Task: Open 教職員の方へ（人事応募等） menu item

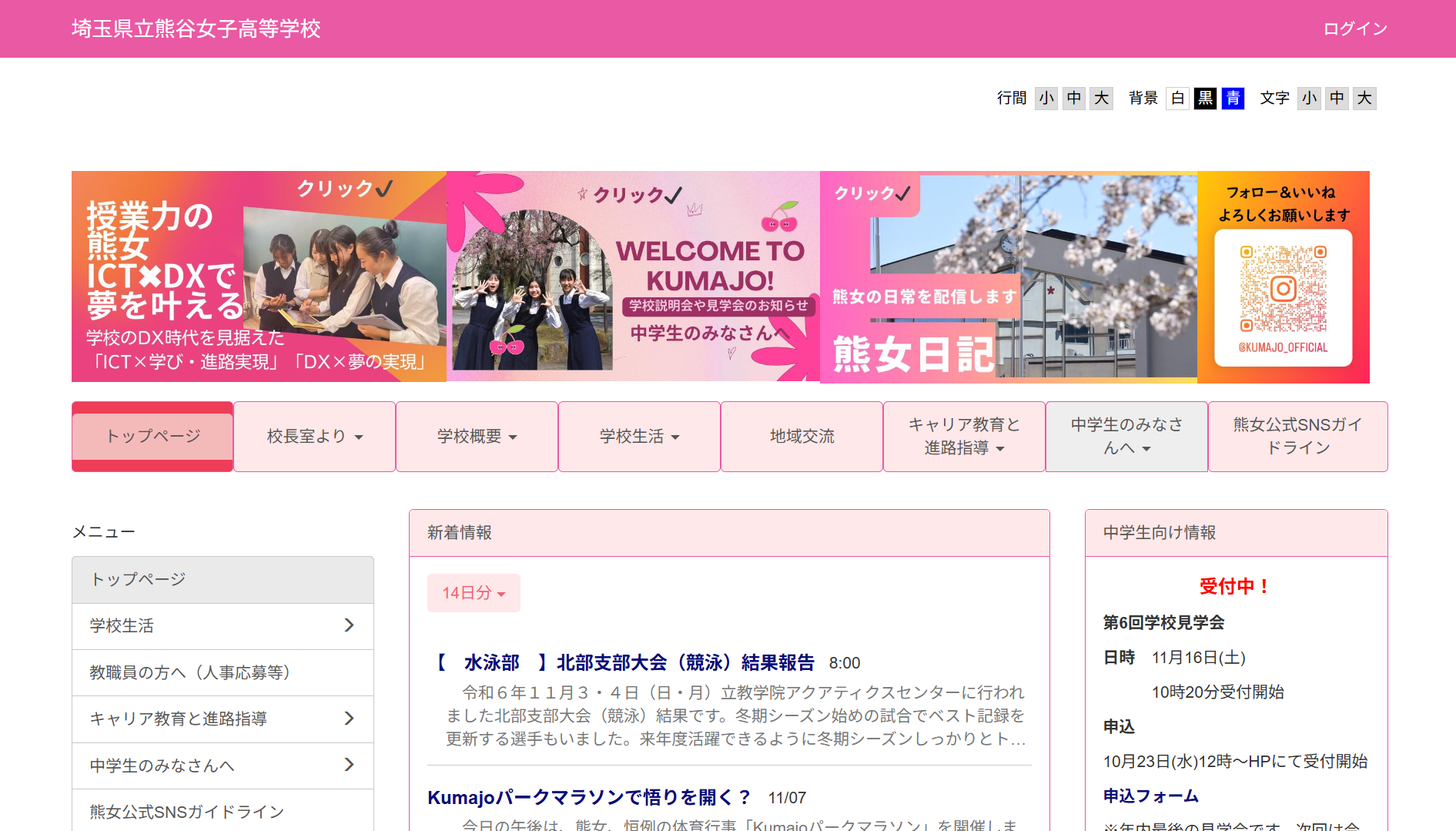Action: (223, 673)
